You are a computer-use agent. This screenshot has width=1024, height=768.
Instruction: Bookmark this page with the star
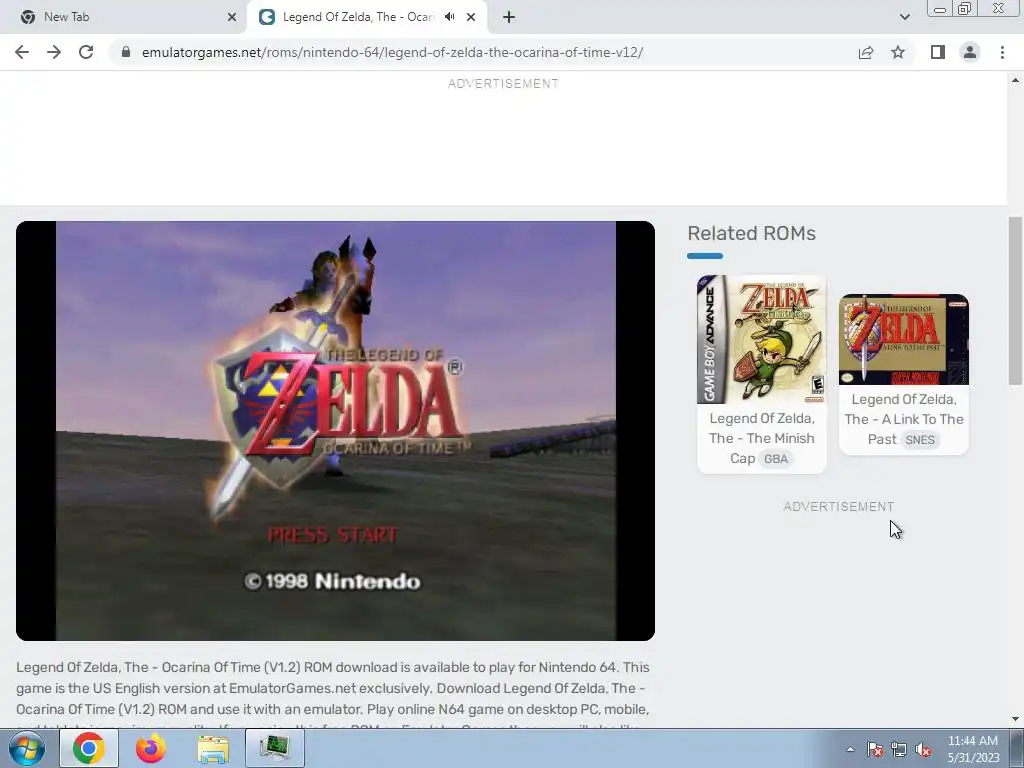pyautogui.click(x=898, y=52)
